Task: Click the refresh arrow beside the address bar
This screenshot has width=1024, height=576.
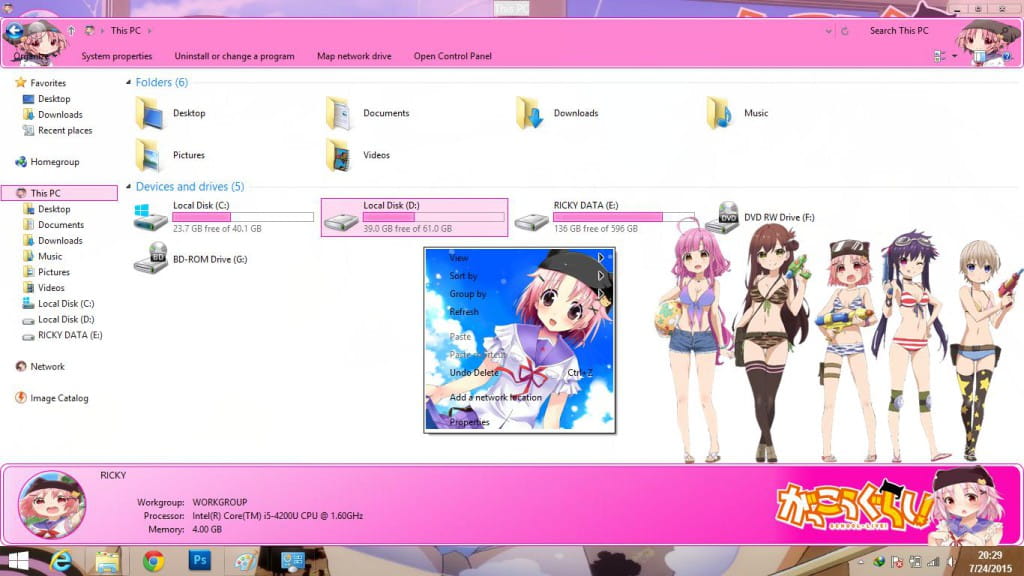Action: click(x=845, y=31)
